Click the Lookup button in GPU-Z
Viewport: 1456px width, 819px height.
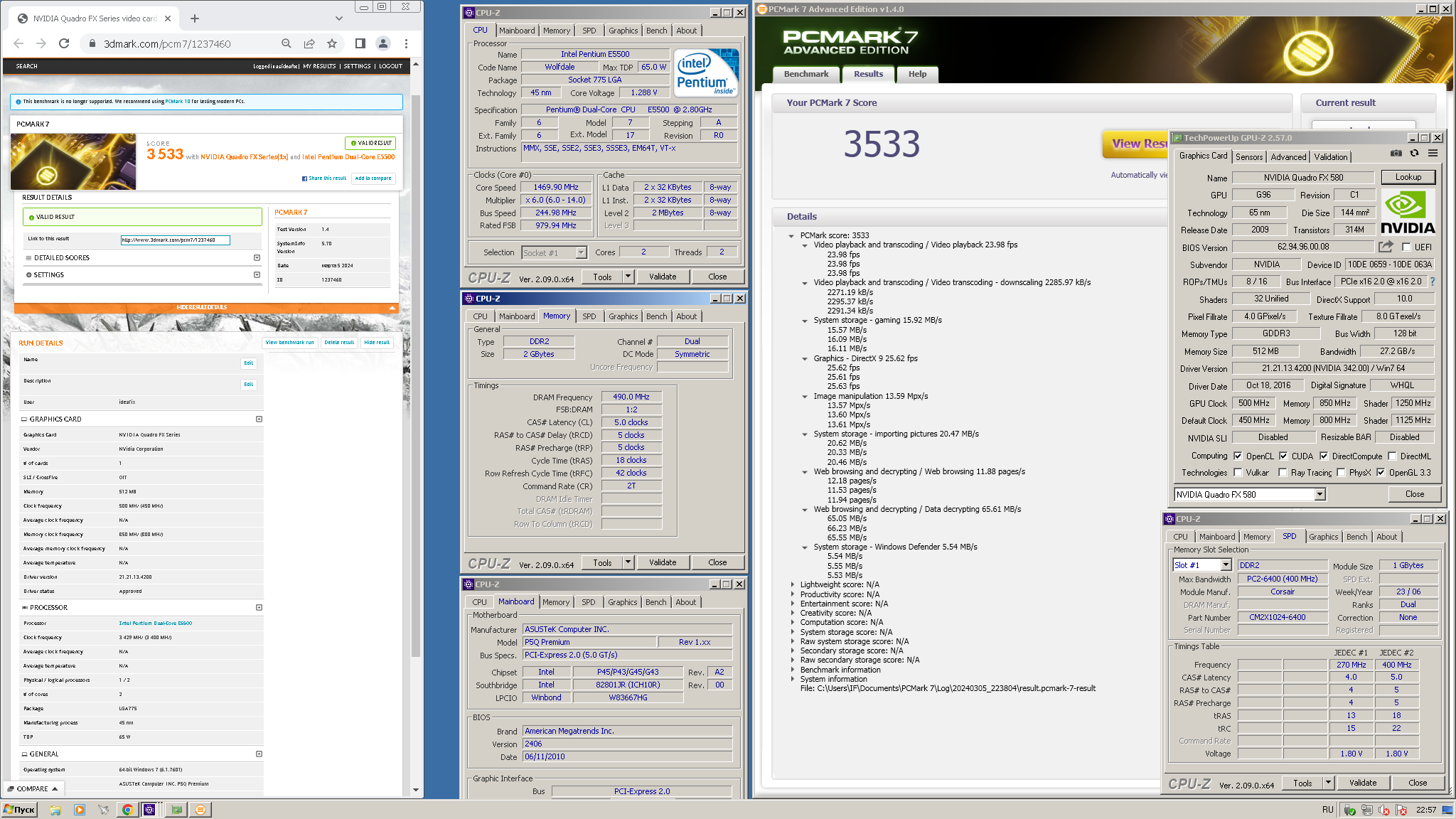[x=1408, y=177]
